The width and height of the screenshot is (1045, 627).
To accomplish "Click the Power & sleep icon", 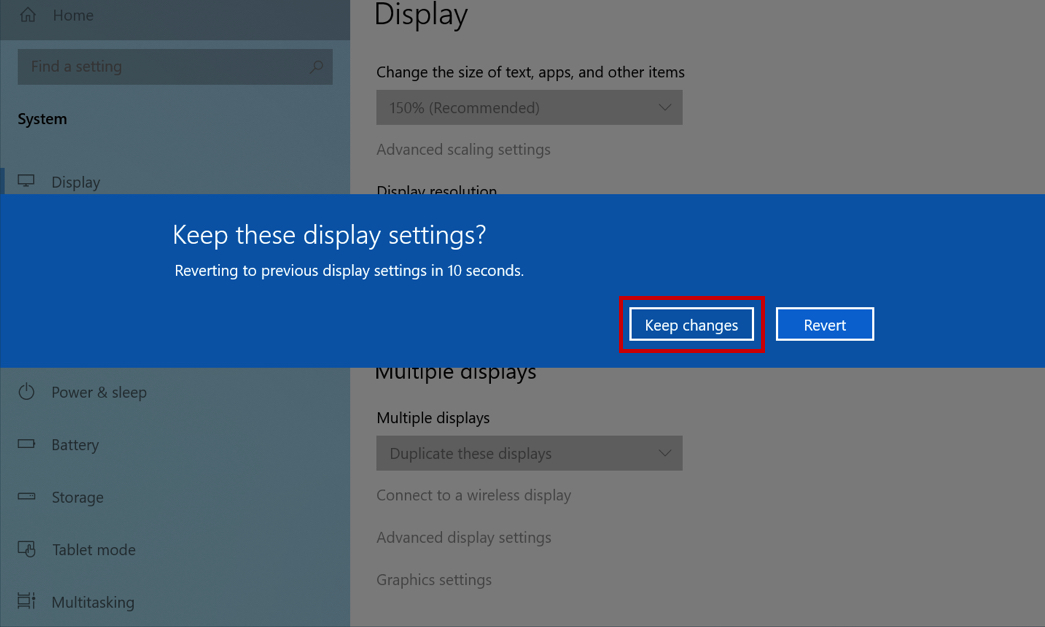I will coord(24,392).
